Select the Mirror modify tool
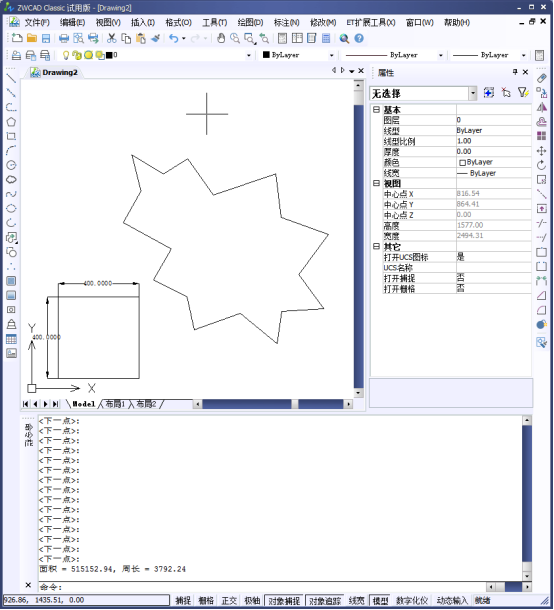Screen dimensions: 554x610 coord(542,107)
